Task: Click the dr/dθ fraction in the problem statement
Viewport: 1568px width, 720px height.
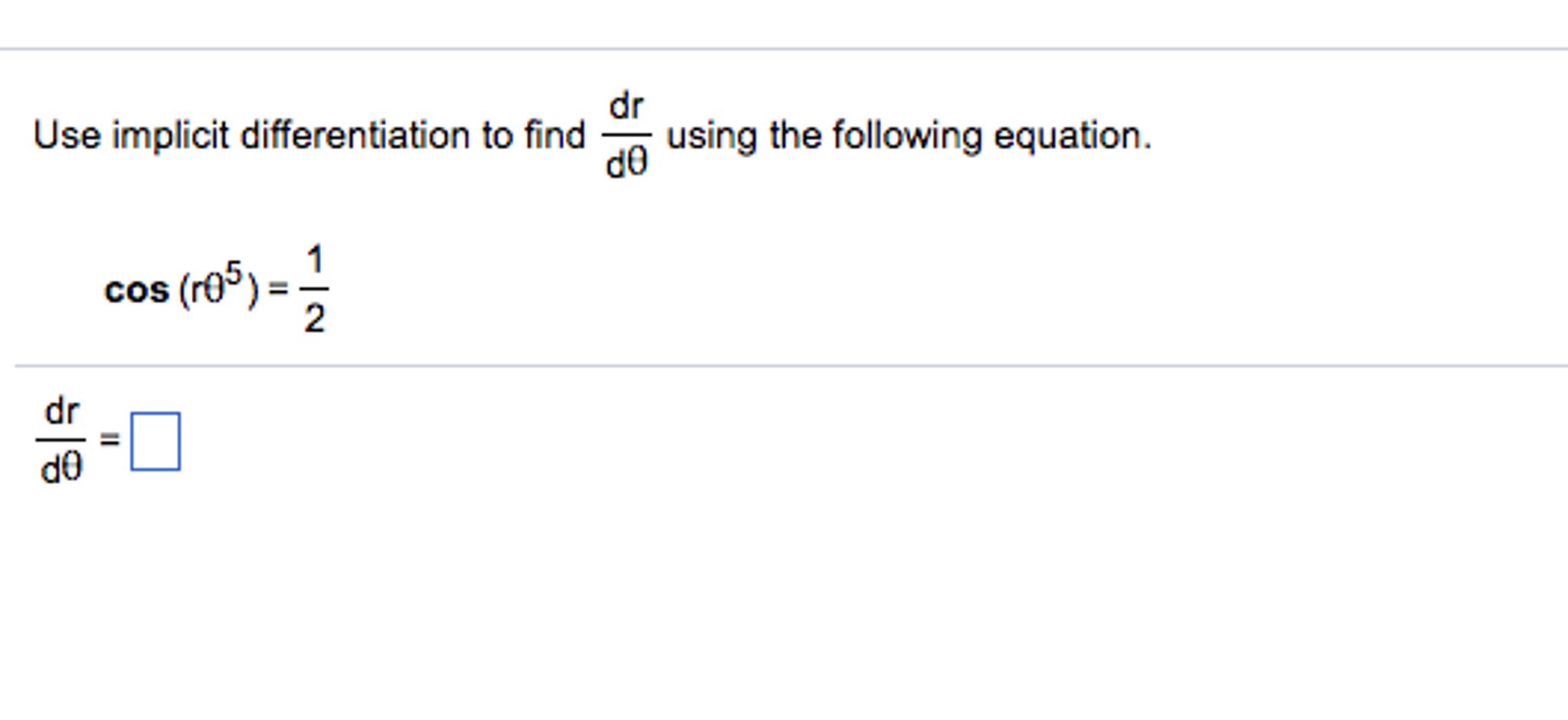Action: click(x=627, y=134)
